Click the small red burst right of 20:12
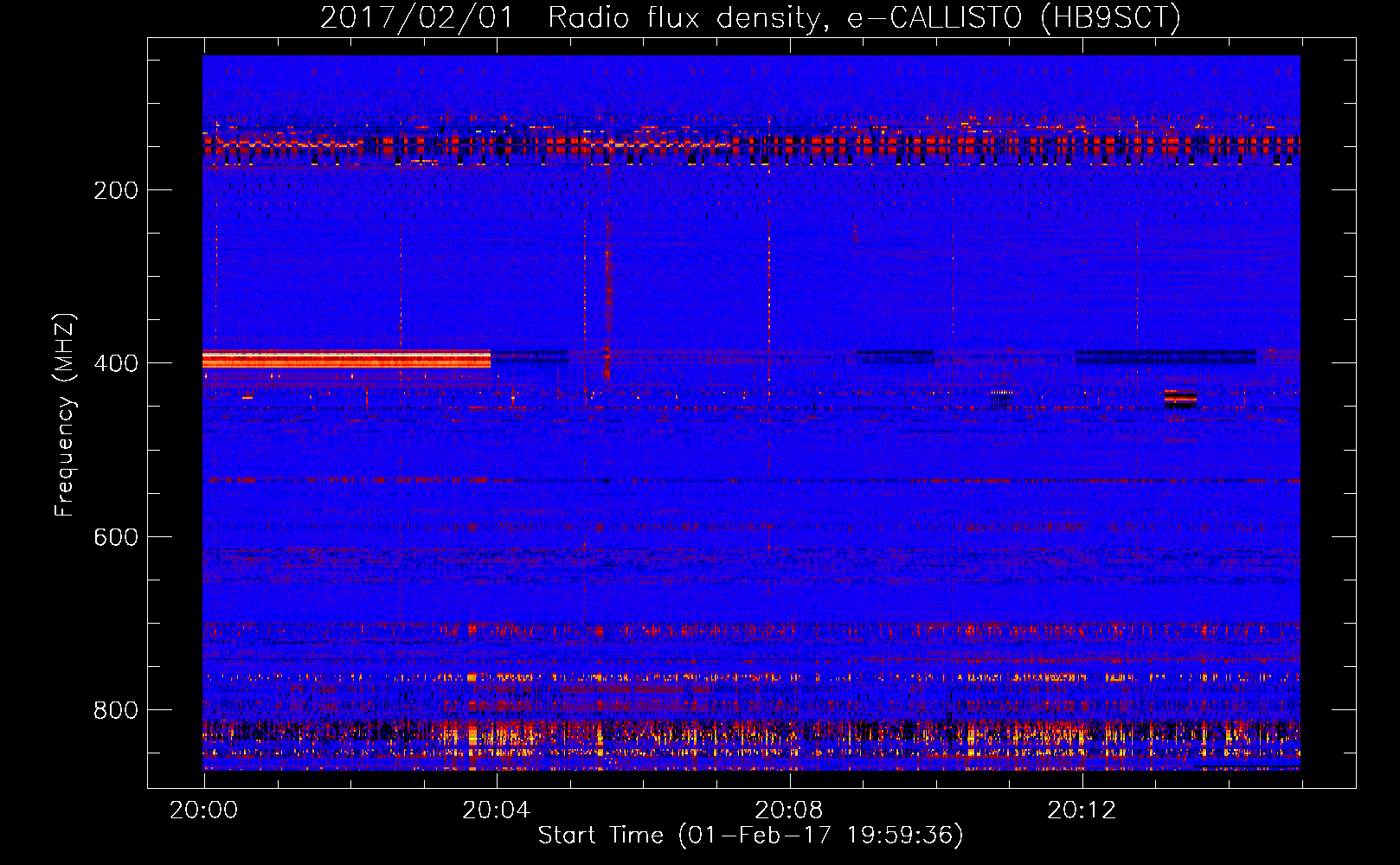 tap(1180, 398)
